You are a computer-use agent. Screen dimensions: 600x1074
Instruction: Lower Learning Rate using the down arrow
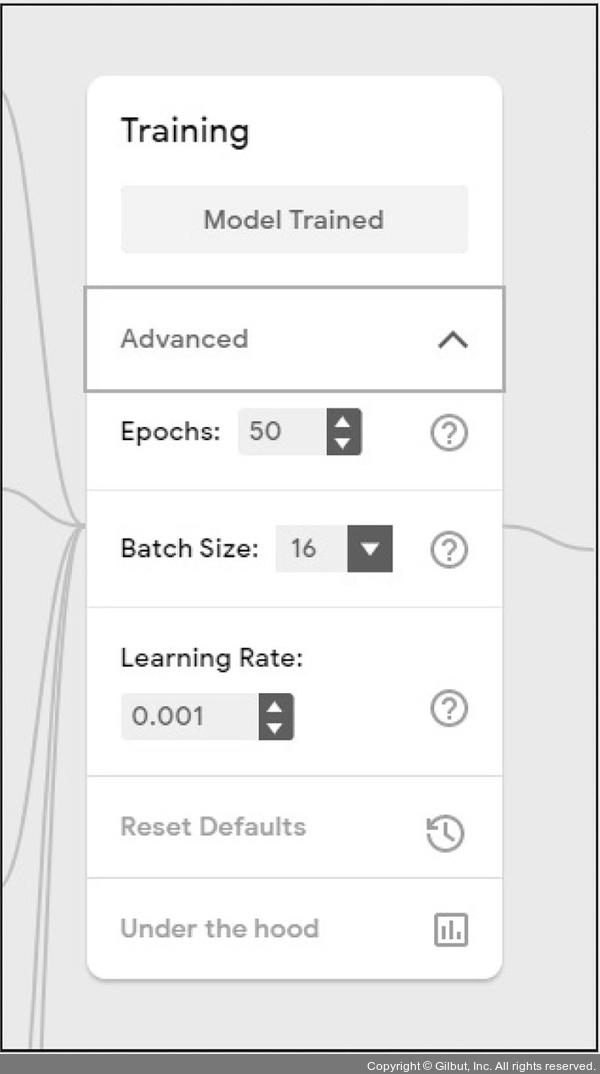(276, 727)
